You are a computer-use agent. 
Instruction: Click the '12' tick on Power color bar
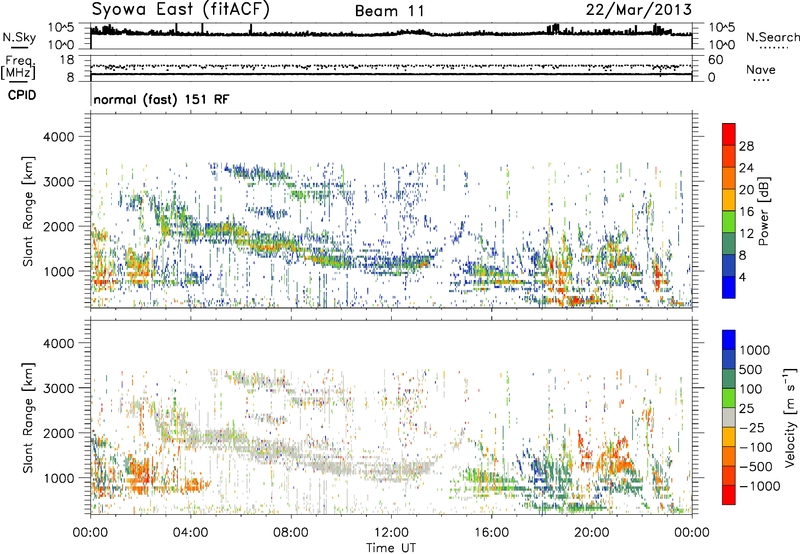[x=746, y=234]
